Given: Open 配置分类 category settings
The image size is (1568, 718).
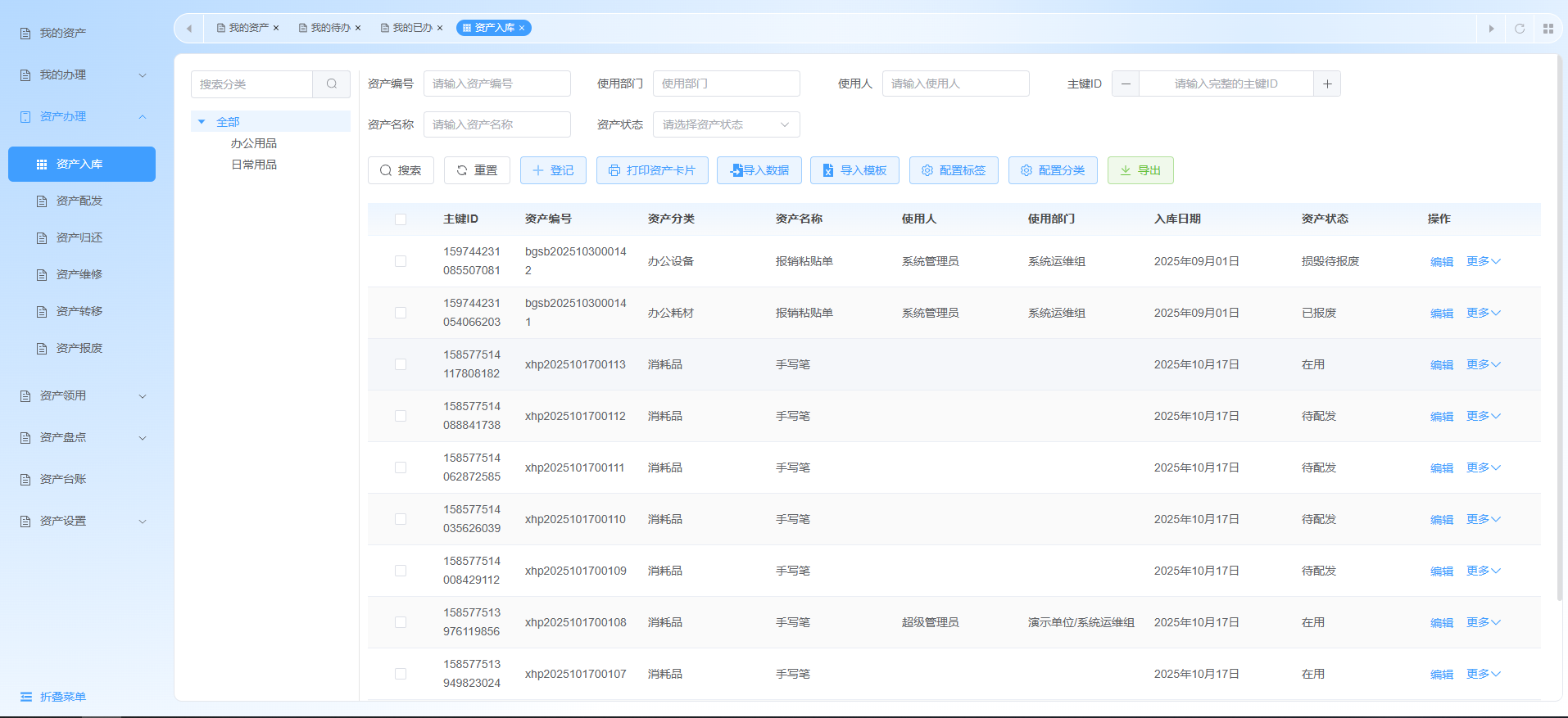Looking at the screenshot, I should pos(1053,170).
